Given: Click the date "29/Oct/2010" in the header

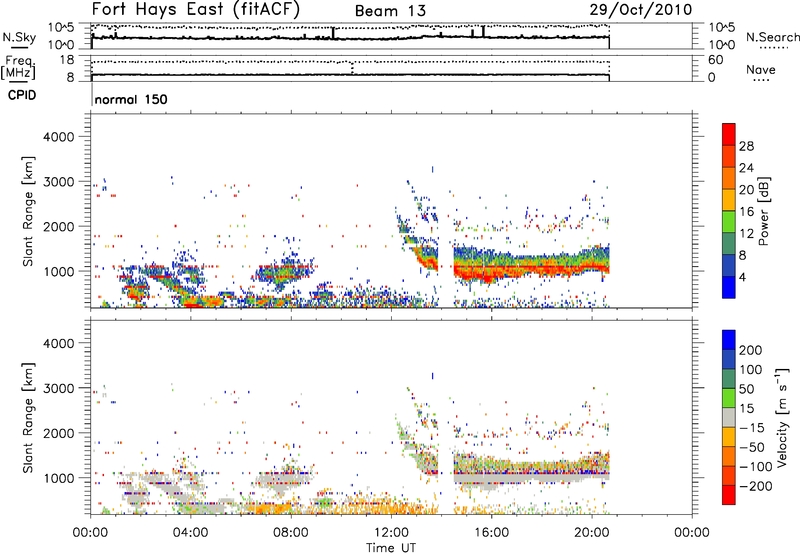Looking at the screenshot, I should tap(641, 10).
